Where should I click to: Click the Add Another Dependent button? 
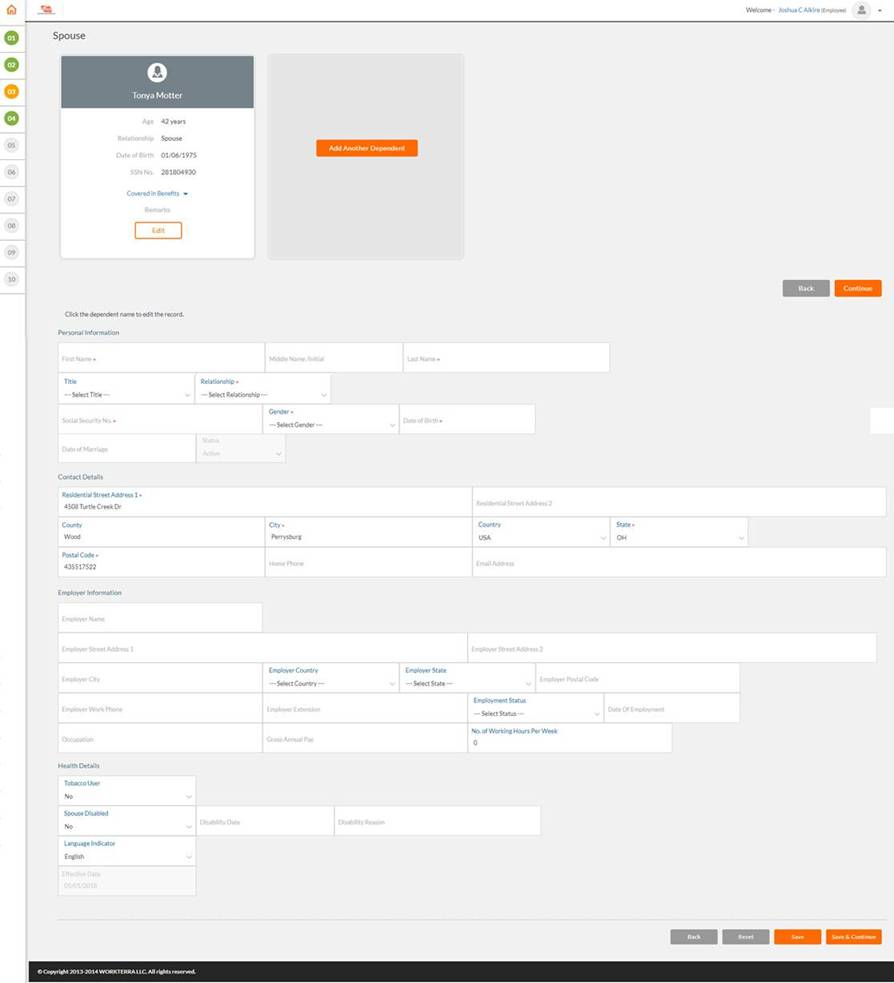[x=366, y=148]
